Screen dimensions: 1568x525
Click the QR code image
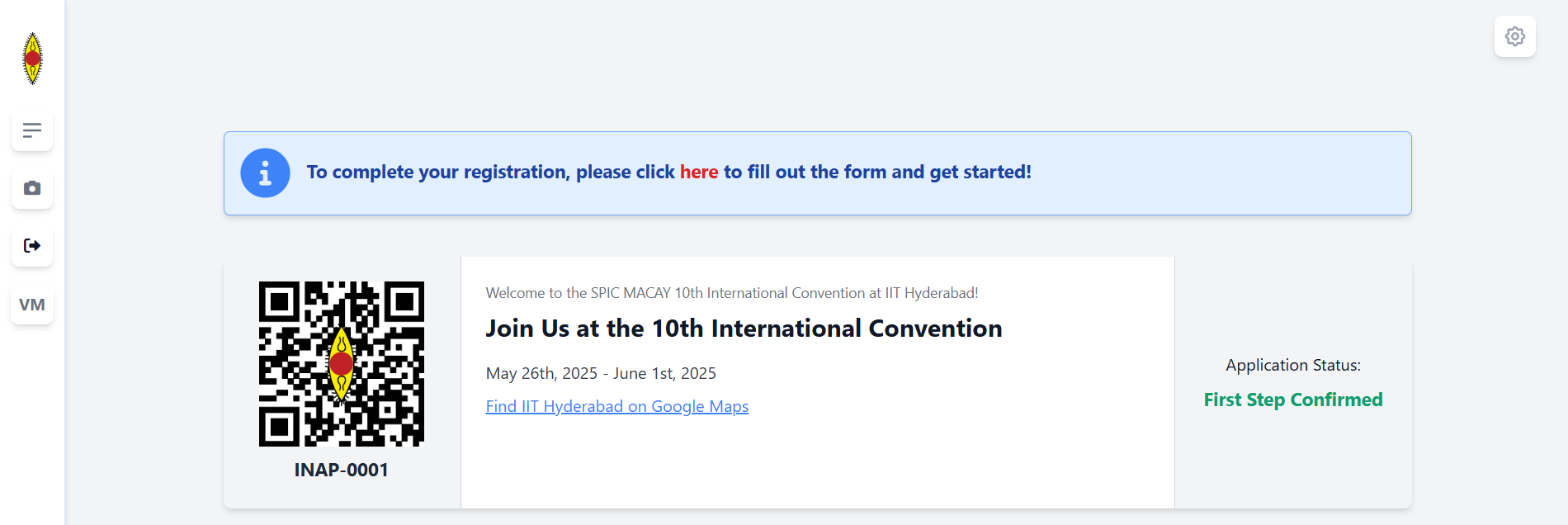point(342,364)
